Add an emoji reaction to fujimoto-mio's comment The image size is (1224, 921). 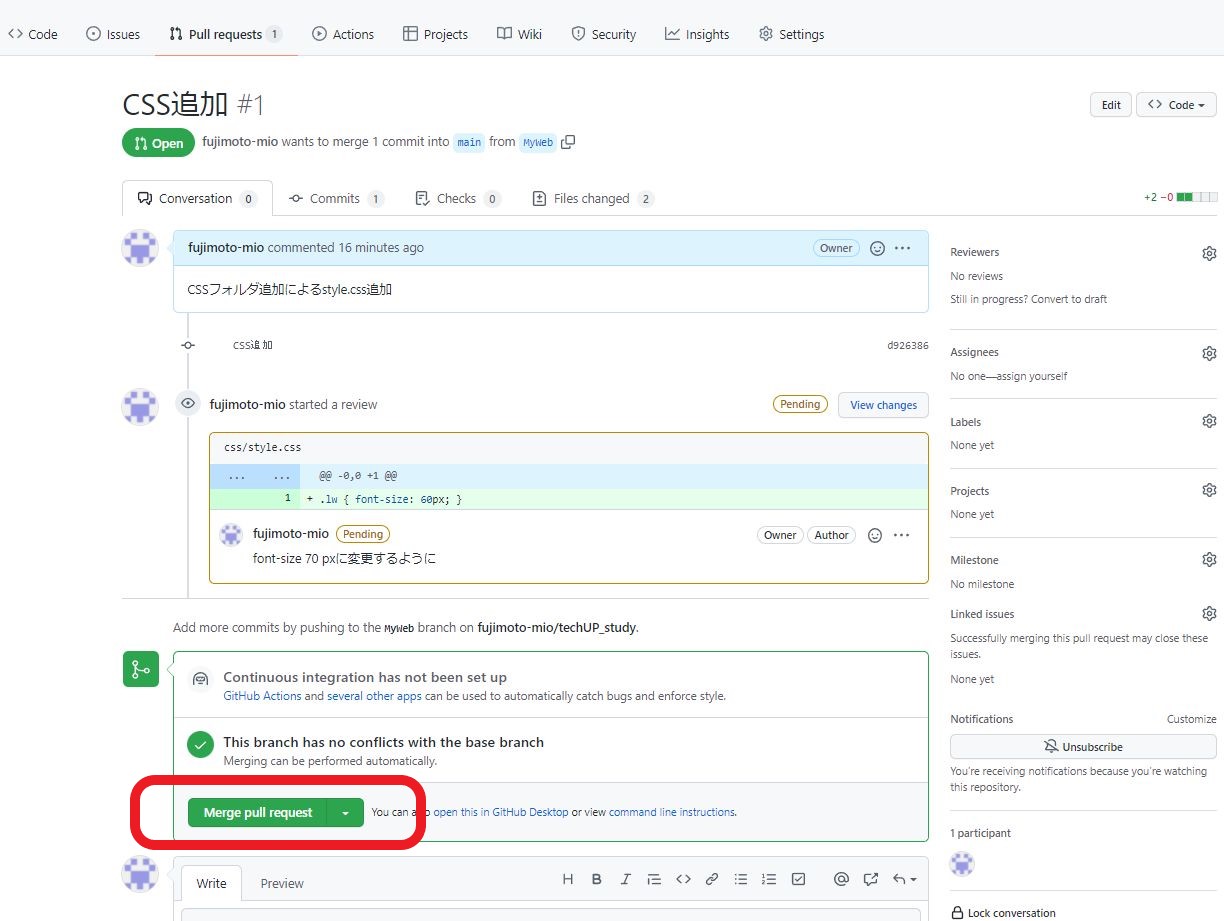tap(877, 248)
